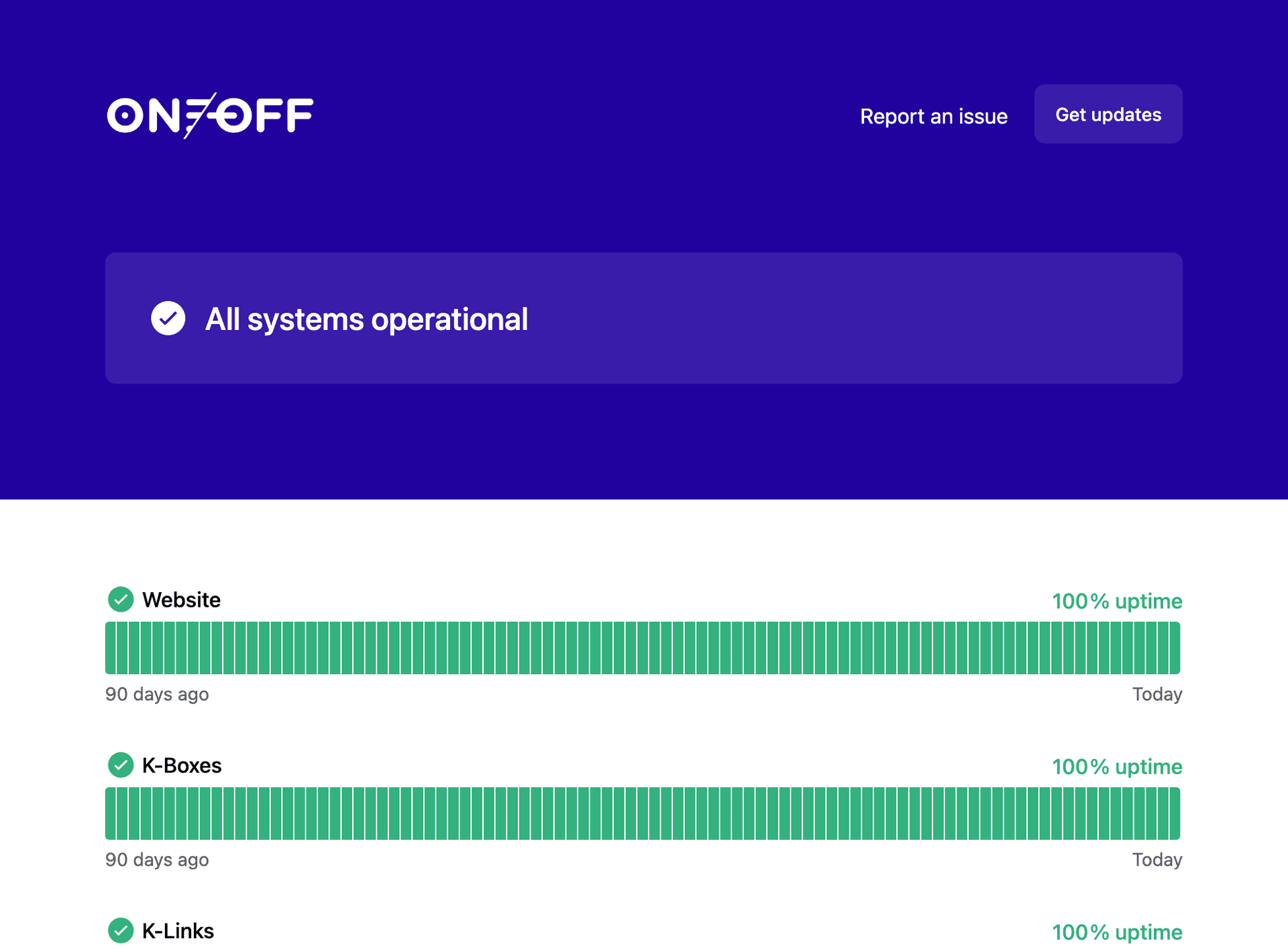Screen dimensions: 1288x949
Task: Click the 90 days ago label under Website
Action: point(157,694)
